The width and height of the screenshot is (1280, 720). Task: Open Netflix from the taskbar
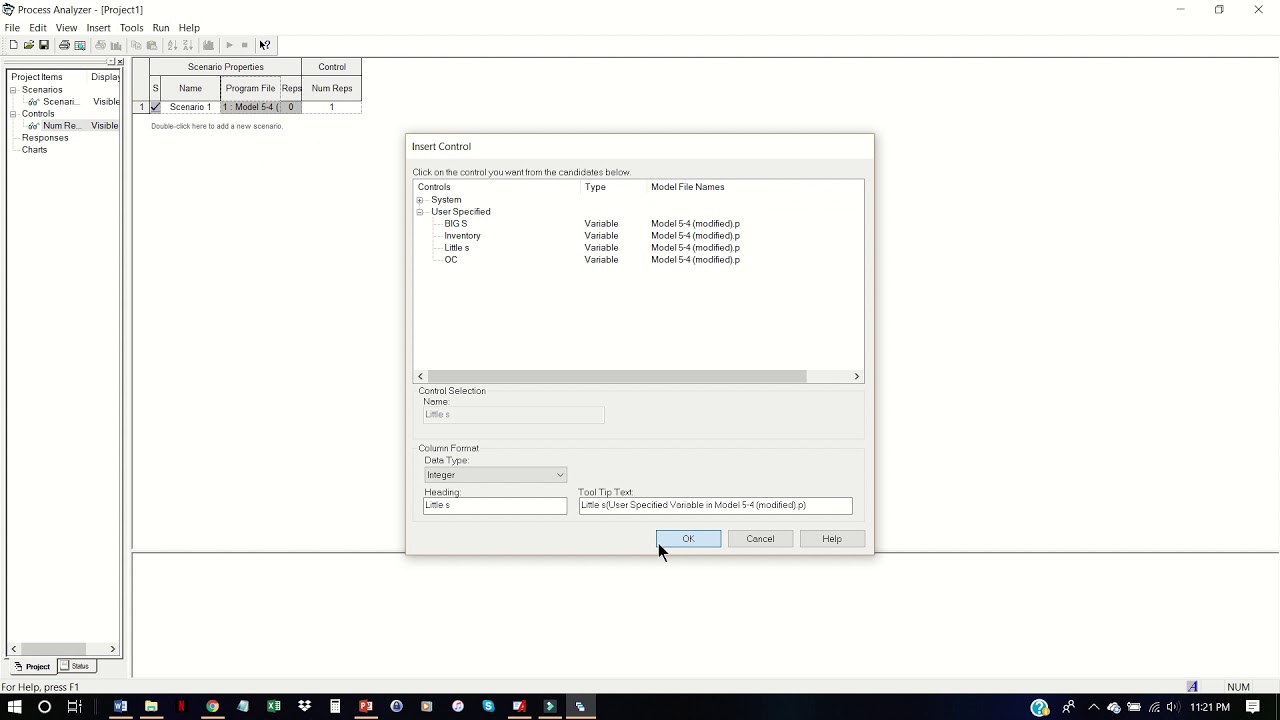182,707
